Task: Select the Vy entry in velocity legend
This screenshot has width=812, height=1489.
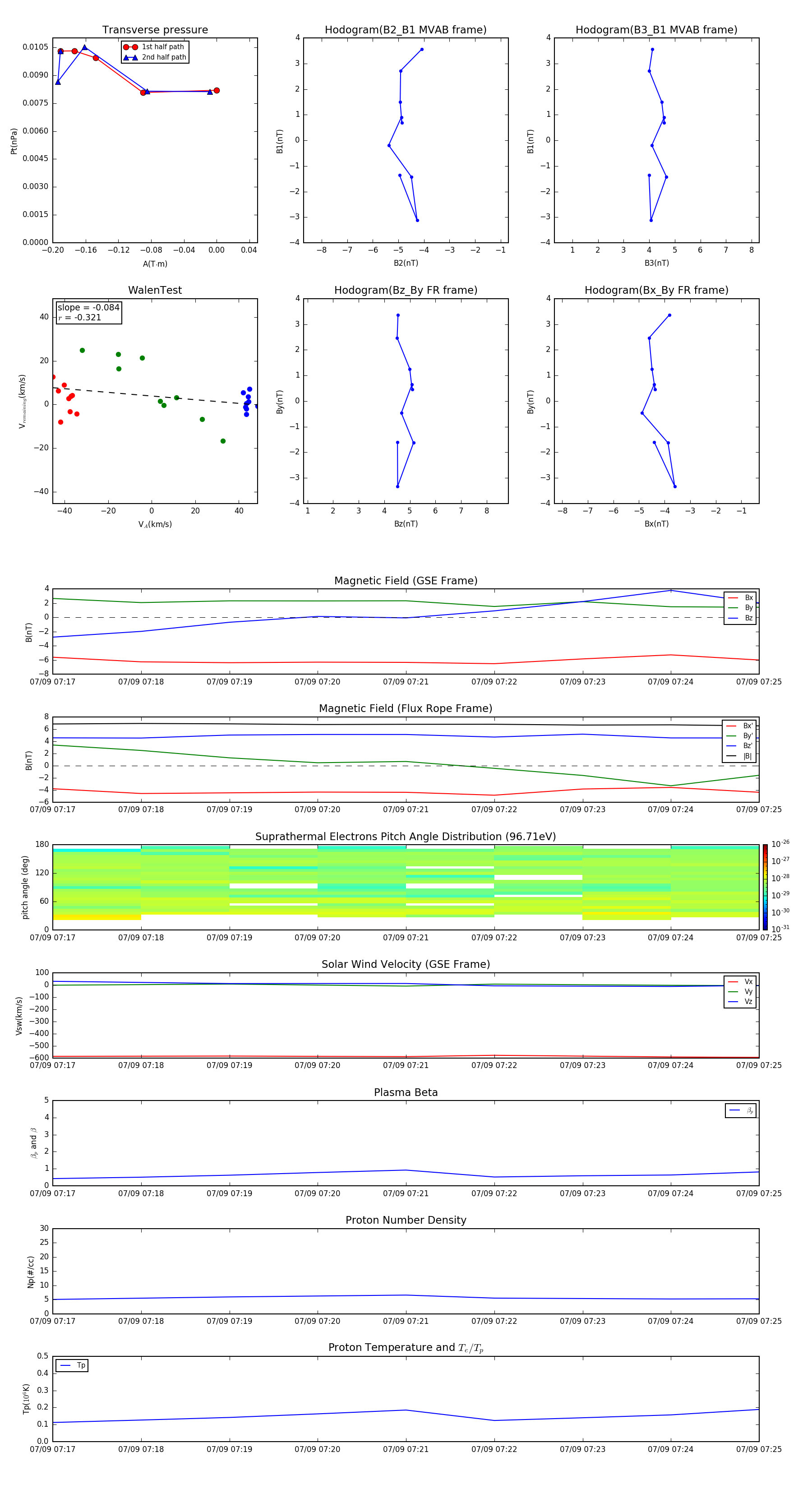Action: point(740,991)
